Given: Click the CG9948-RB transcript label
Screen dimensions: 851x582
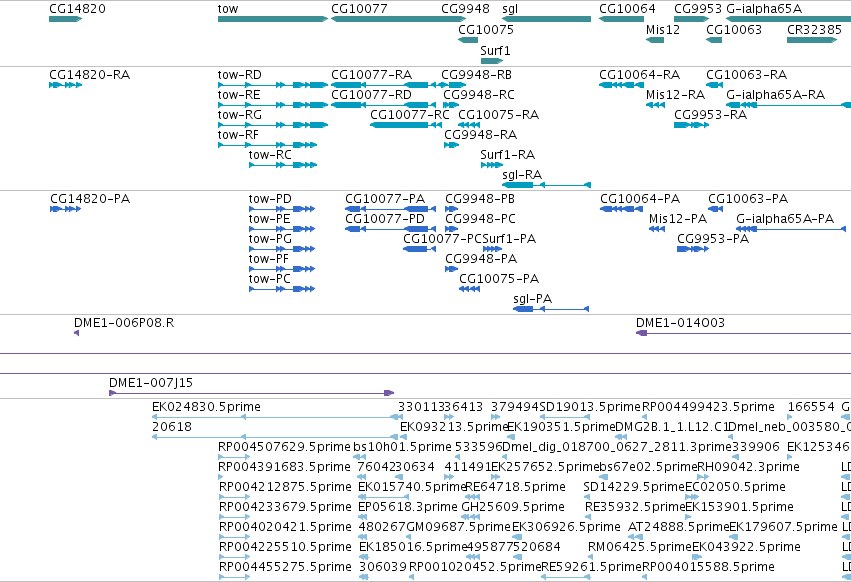Looking at the screenshot, I should click(476, 74).
